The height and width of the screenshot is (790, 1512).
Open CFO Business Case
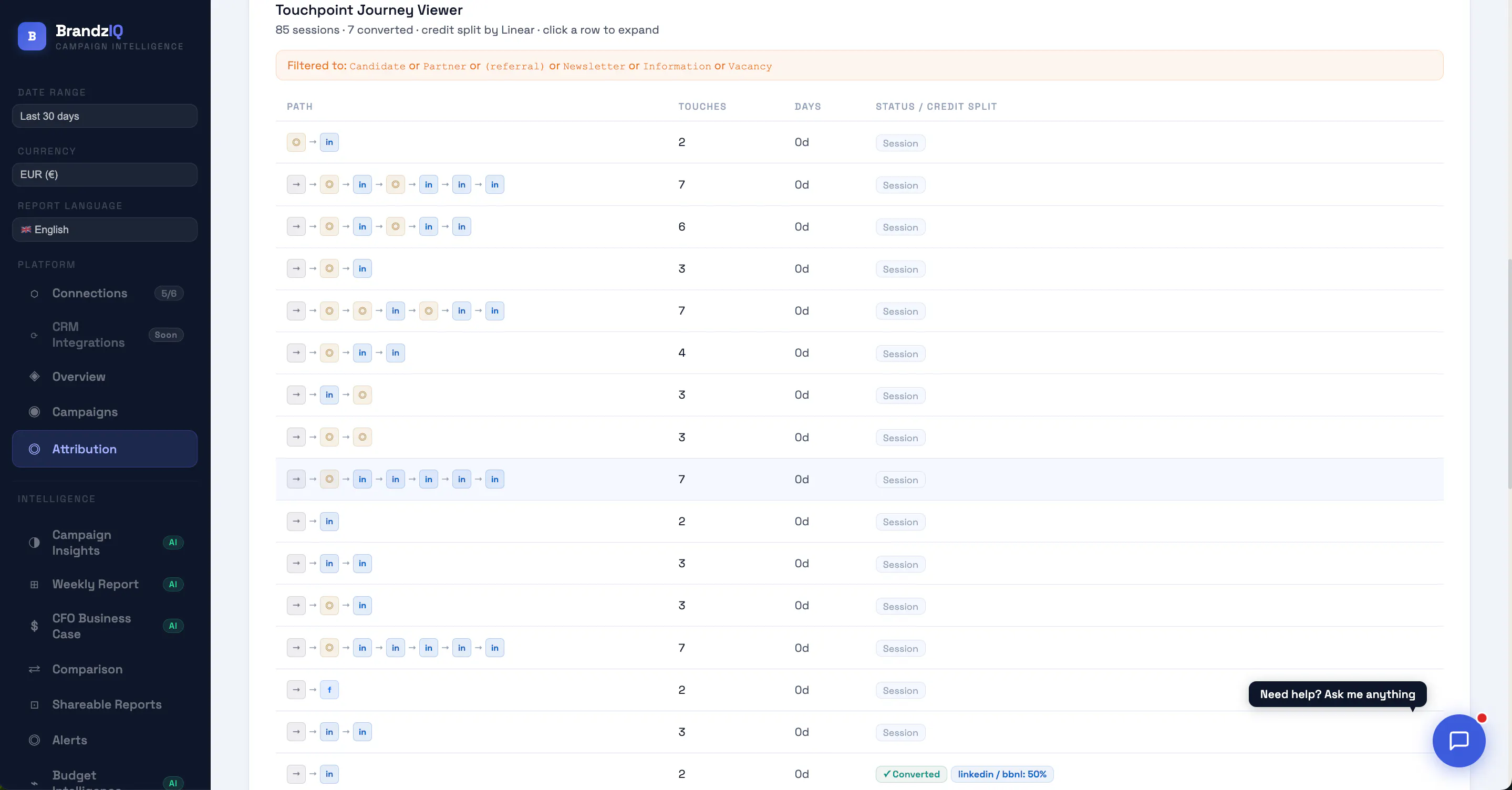coord(105,626)
